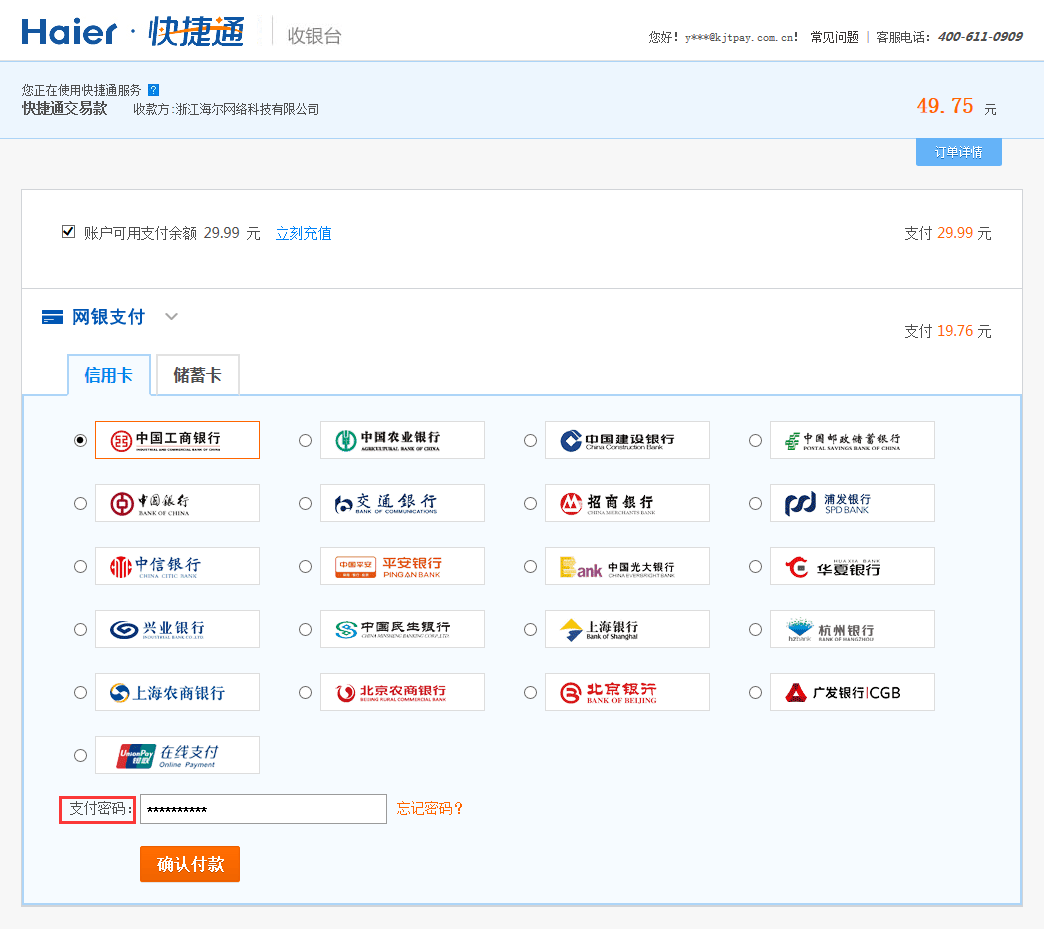Click the 广发银行 CGB logo tile
Viewport: 1044px width, 929px height.
pyautogui.click(x=852, y=692)
